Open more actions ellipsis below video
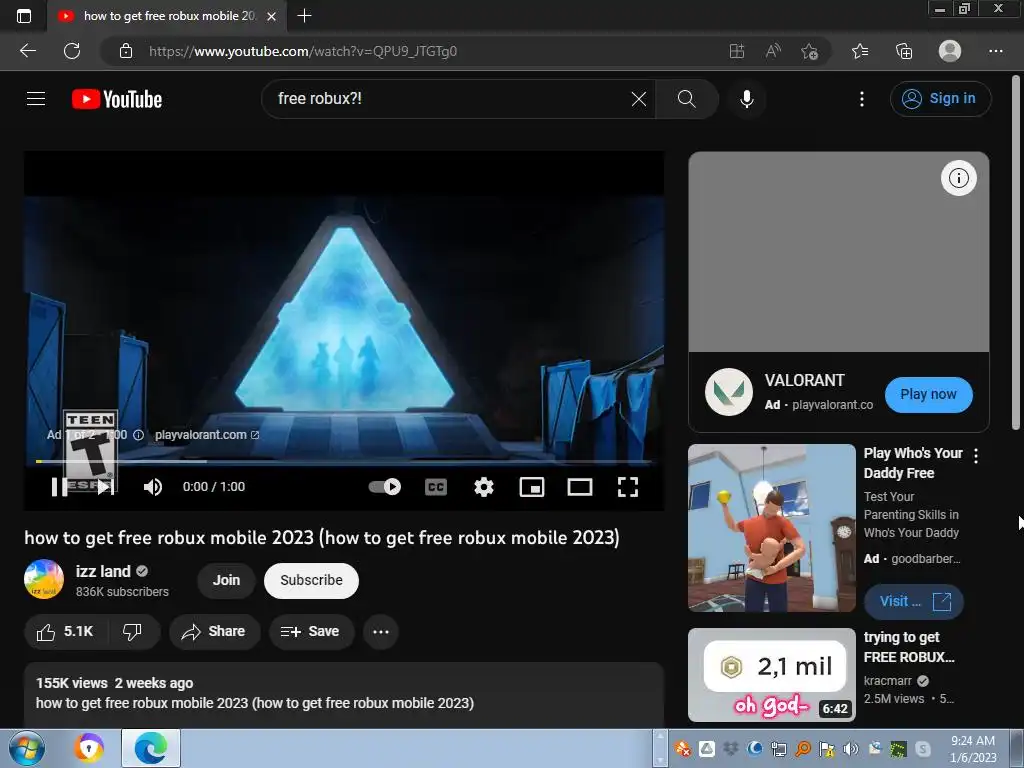 381,632
